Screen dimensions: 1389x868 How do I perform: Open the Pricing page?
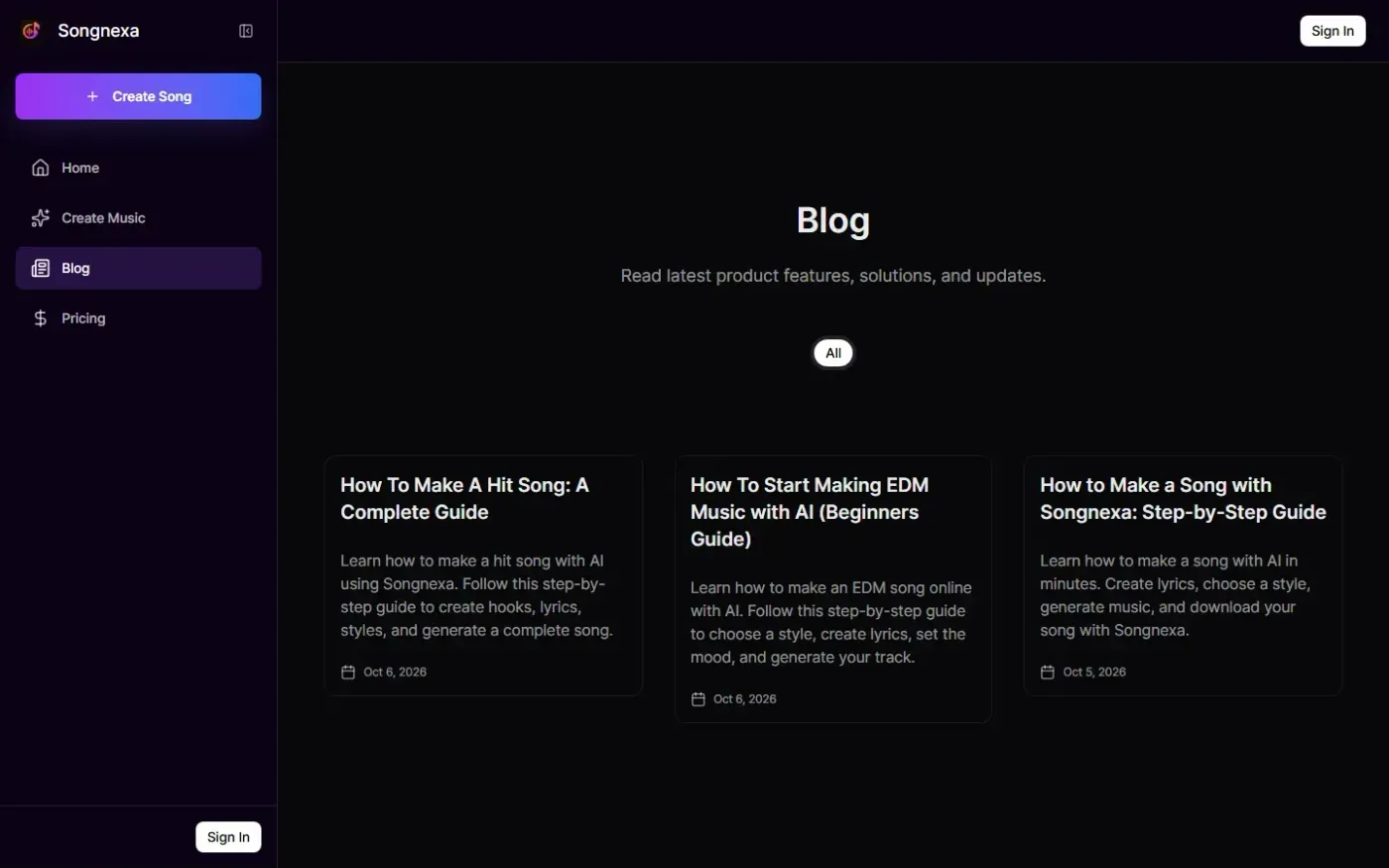click(138, 318)
